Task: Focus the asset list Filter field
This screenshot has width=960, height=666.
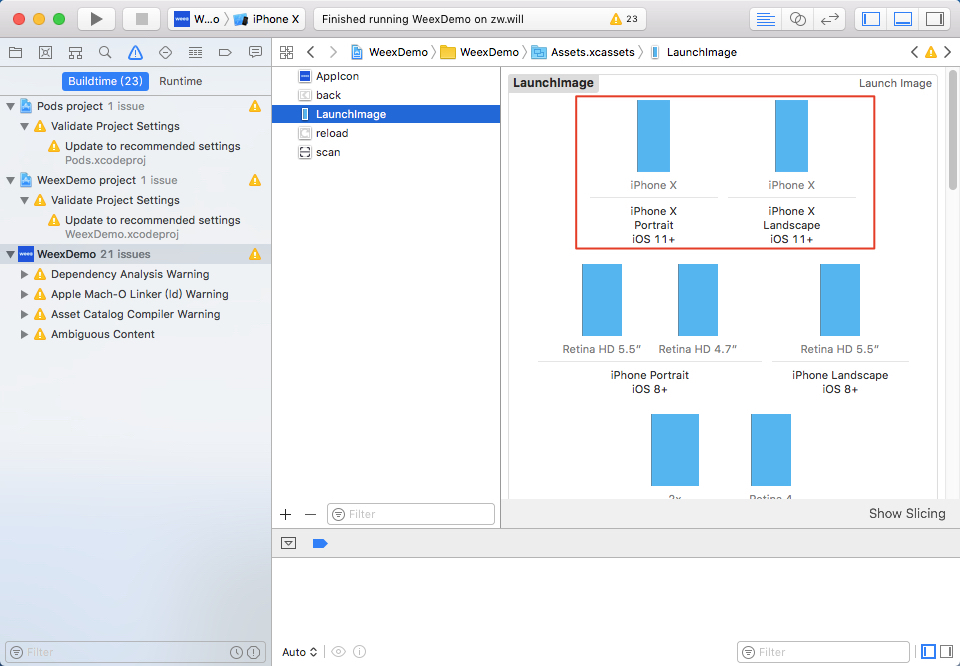Action: tap(411, 514)
